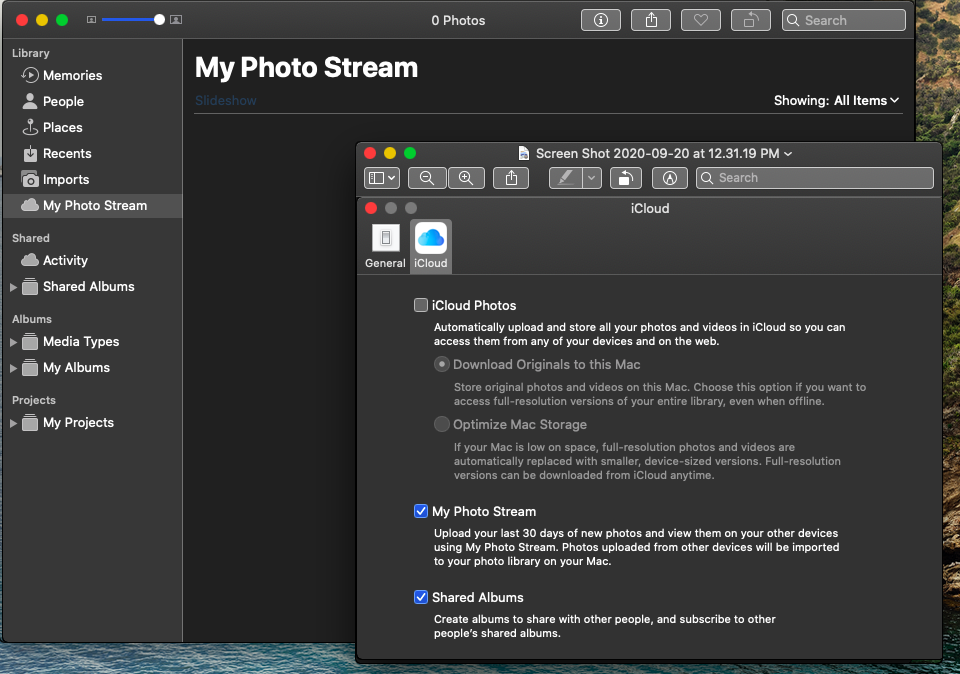
Task: Enable the iCloud Photos checkbox
Action: coord(421,305)
